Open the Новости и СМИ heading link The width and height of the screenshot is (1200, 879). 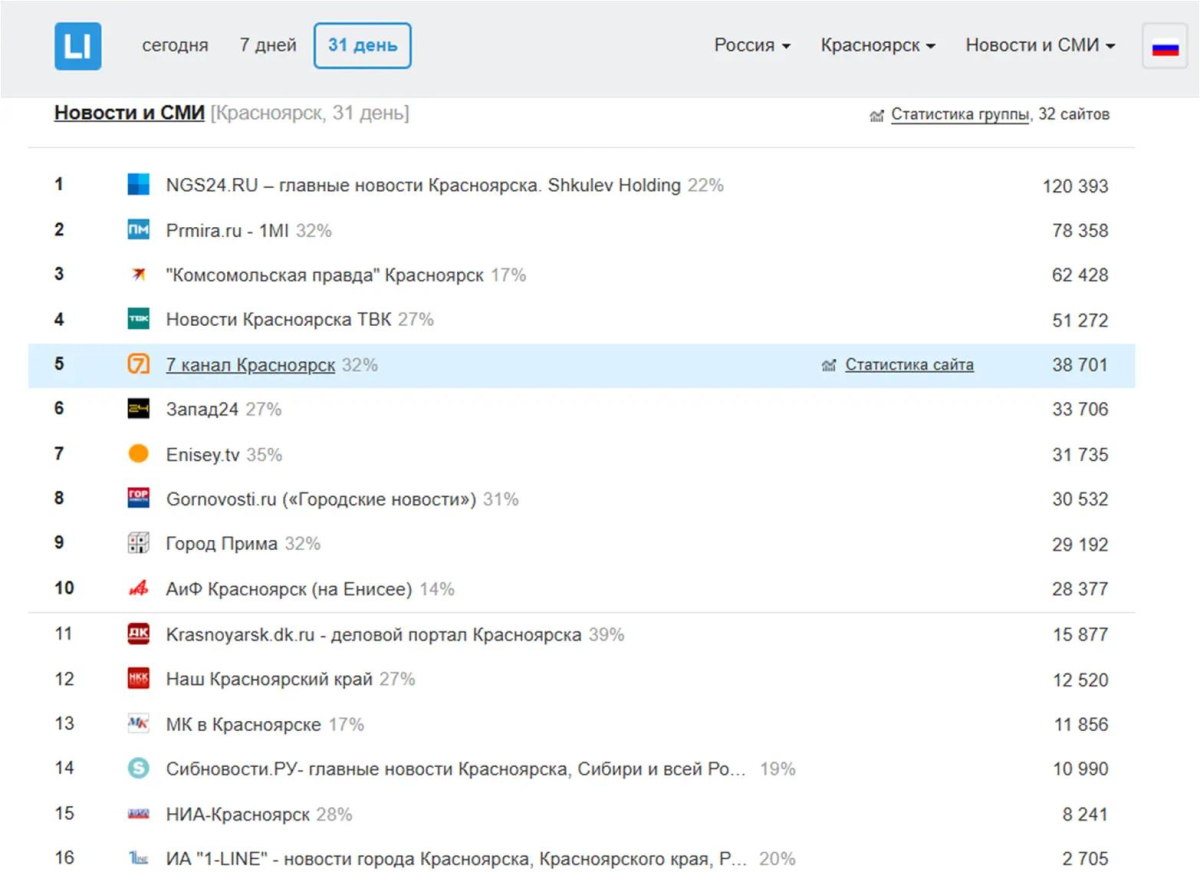point(129,113)
